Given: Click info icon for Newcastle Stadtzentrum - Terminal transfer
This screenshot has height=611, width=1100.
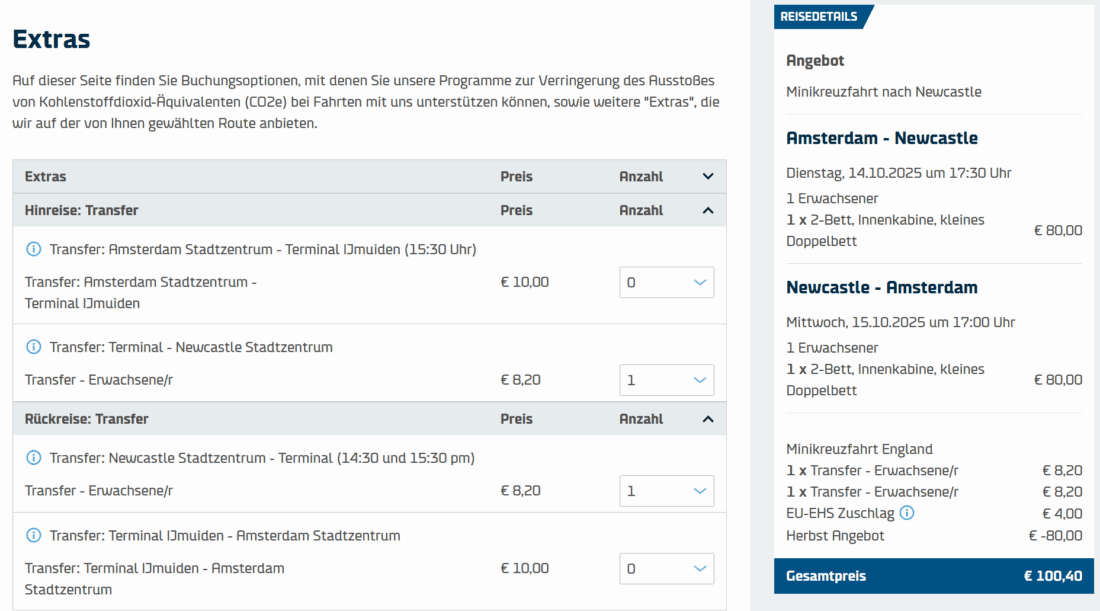Looking at the screenshot, I should click(x=33, y=458).
